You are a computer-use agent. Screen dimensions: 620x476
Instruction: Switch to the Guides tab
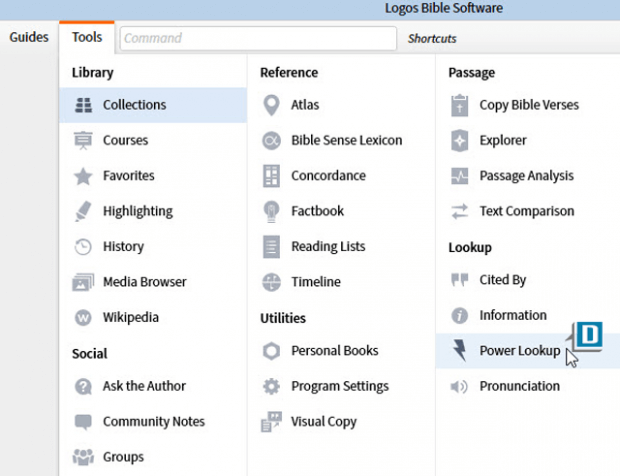point(29,38)
